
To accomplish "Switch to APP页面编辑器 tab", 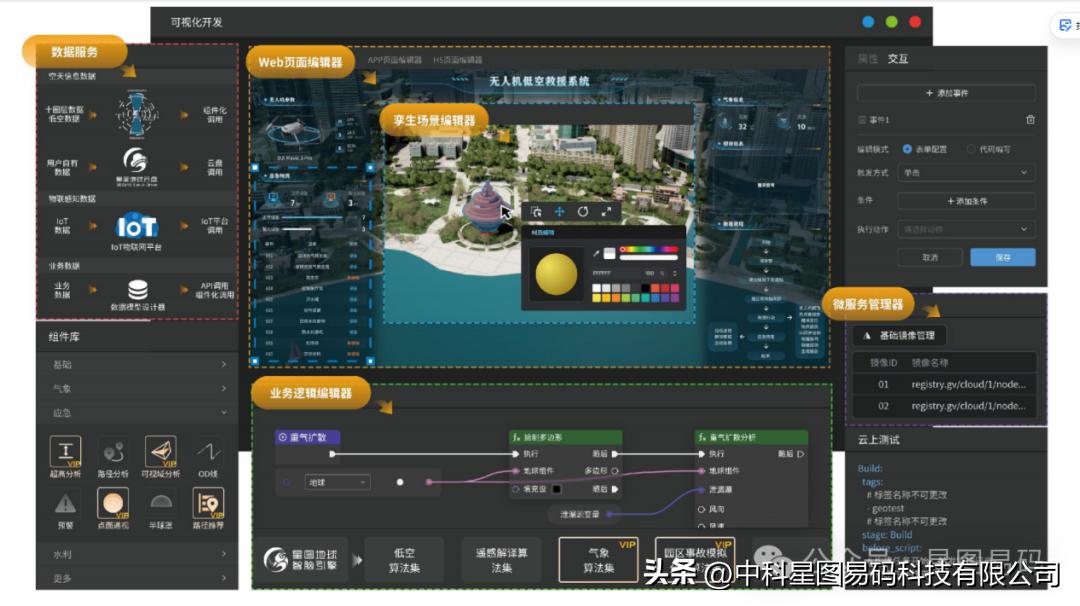I will (x=394, y=62).
